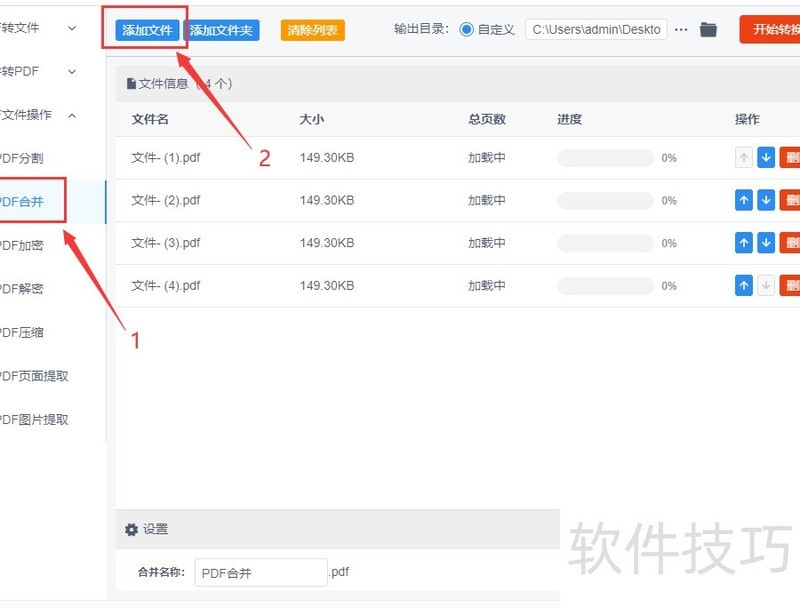Expand the 转文件 sidebar section
Image resolution: width=800 pixels, height=608 pixels.
[x=72, y=28]
